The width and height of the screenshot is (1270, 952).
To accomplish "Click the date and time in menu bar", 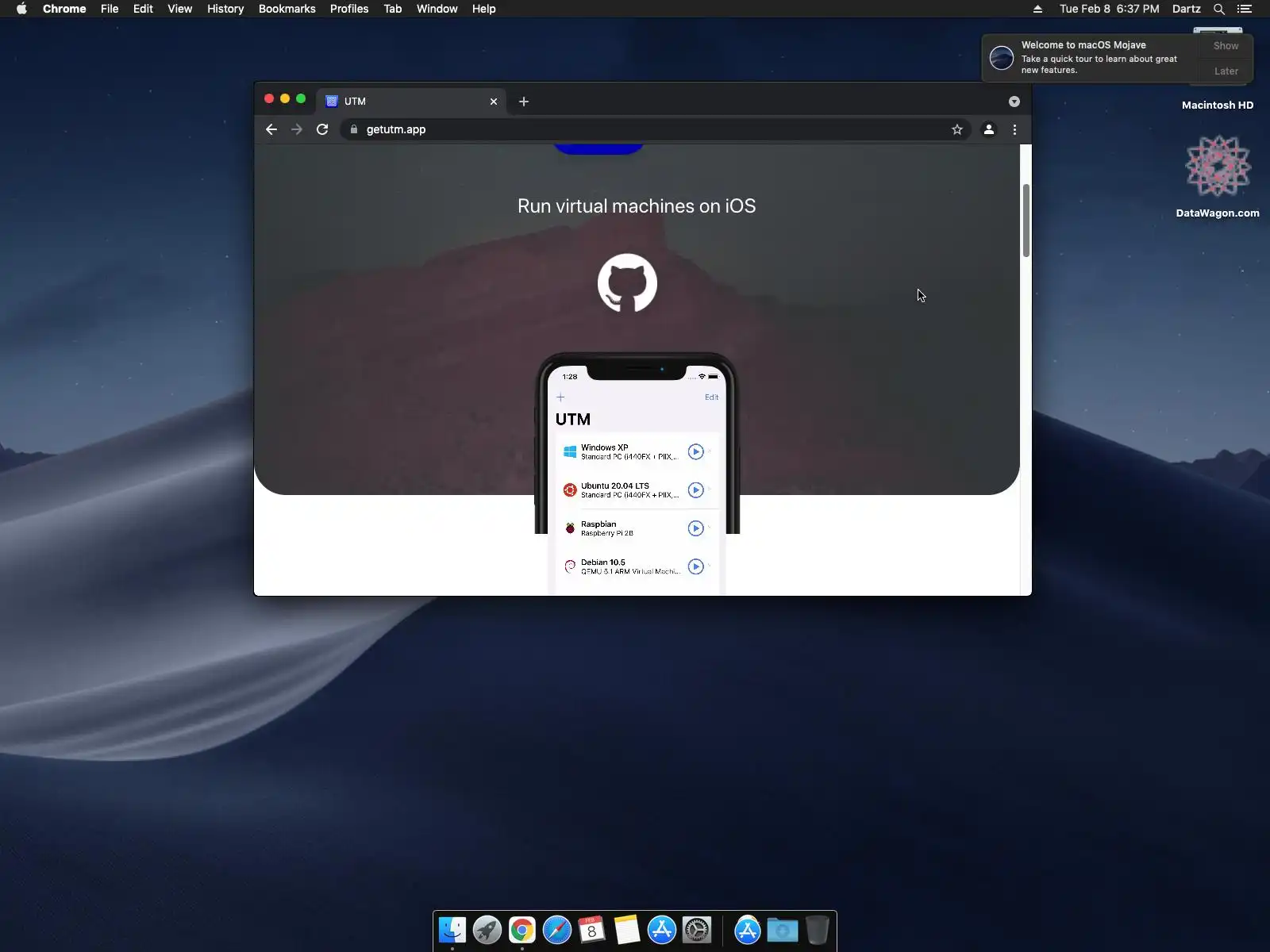I will (x=1110, y=9).
